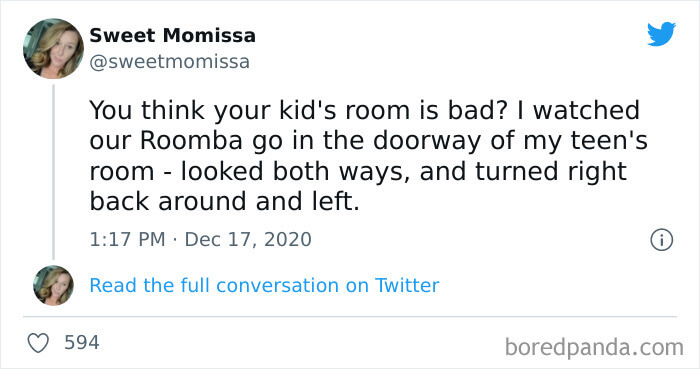The width and height of the screenshot is (700, 369).
Task: Click the Dec 17, 2020 date text
Action: click(x=248, y=240)
